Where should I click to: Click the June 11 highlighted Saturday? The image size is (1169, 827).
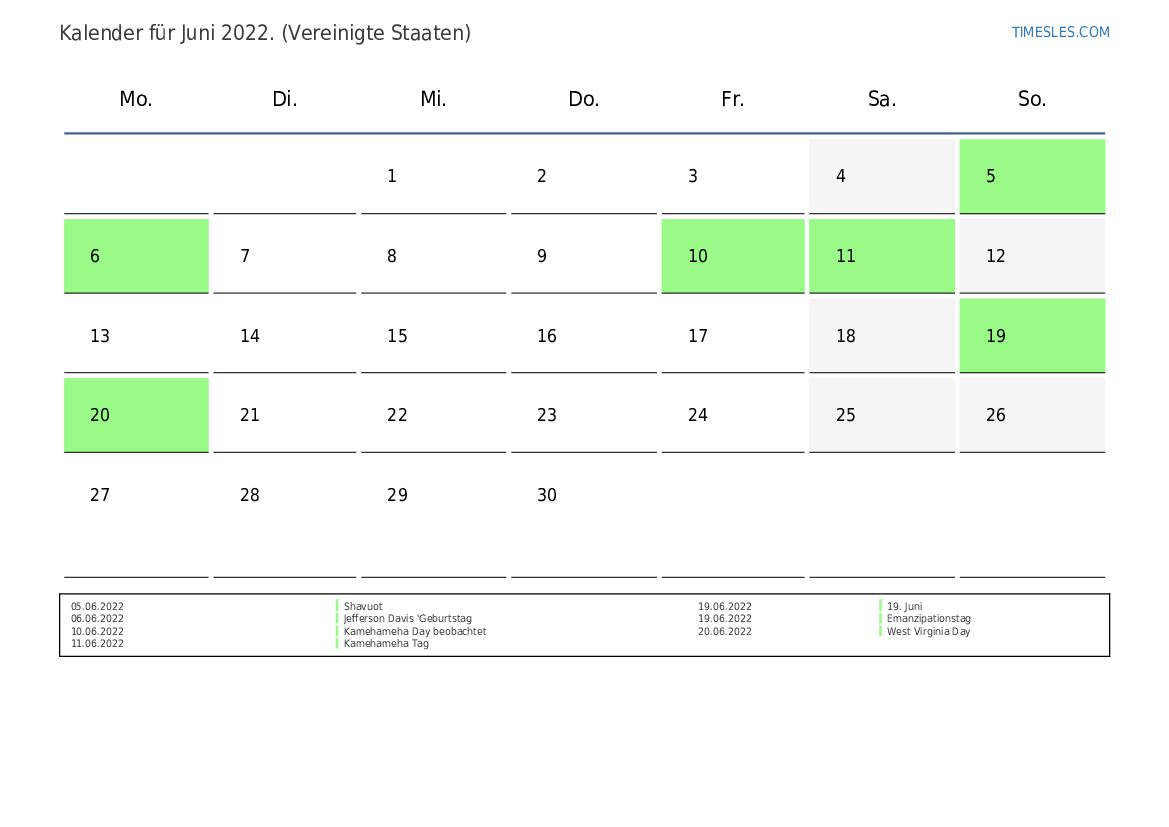pos(881,256)
